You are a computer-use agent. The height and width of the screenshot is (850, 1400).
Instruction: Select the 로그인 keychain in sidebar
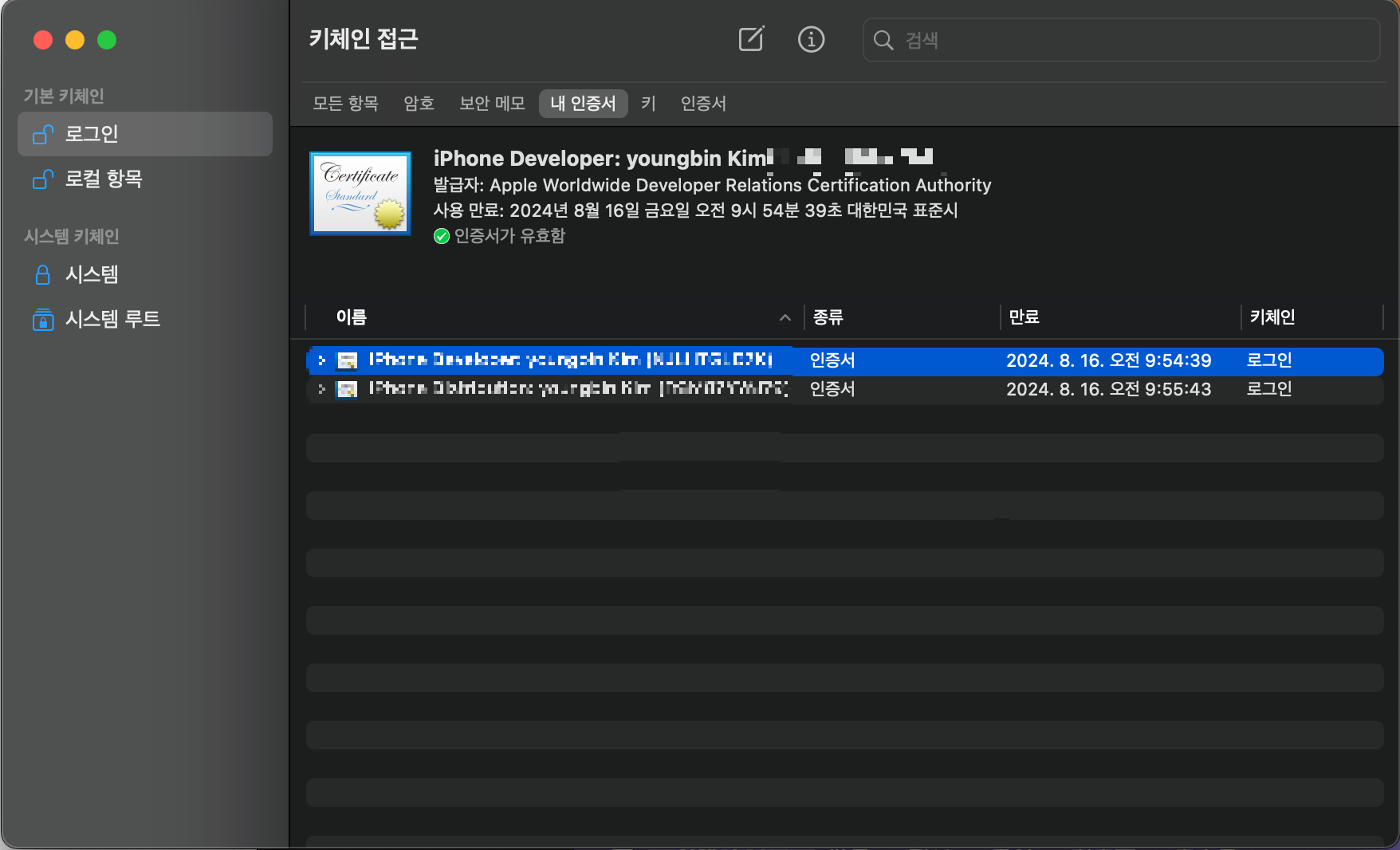click(x=145, y=134)
